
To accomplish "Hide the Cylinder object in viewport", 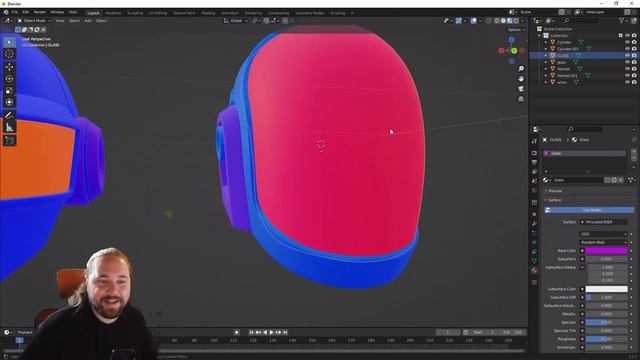I will (x=627, y=42).
